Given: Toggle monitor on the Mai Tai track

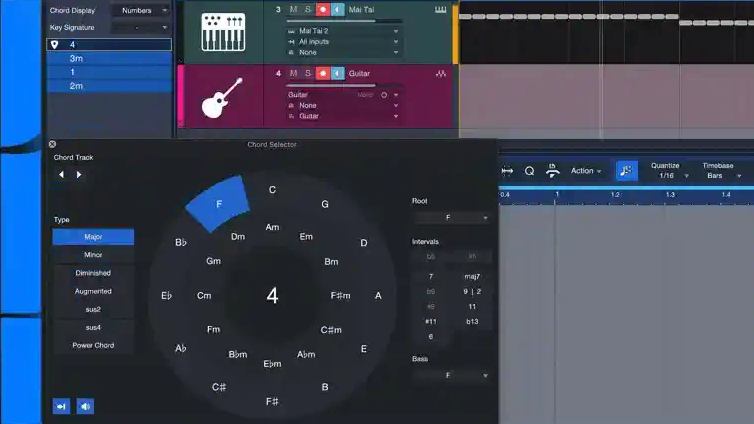Looking at the screenshot, I should click(x=338, y=9).
